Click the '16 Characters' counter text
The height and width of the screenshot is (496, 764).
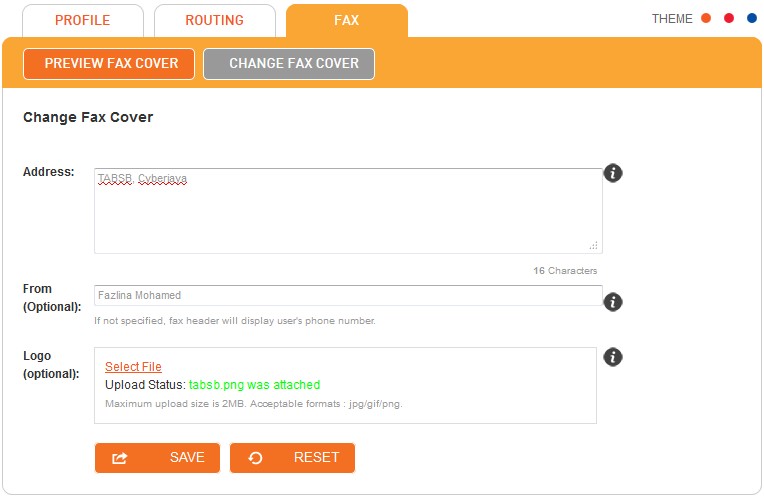click(565, 270)
